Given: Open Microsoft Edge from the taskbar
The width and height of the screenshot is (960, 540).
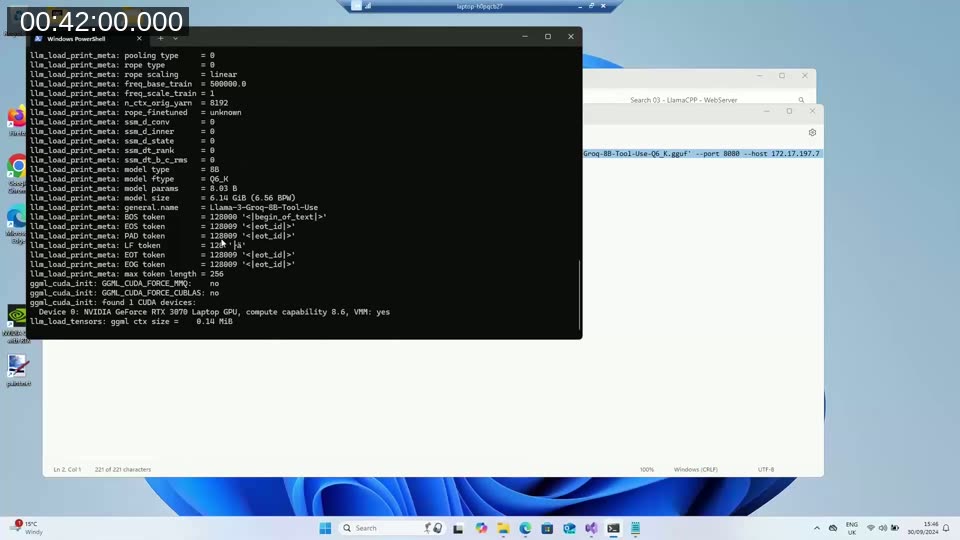Looking at the screenshot, I should coord(525,528).
